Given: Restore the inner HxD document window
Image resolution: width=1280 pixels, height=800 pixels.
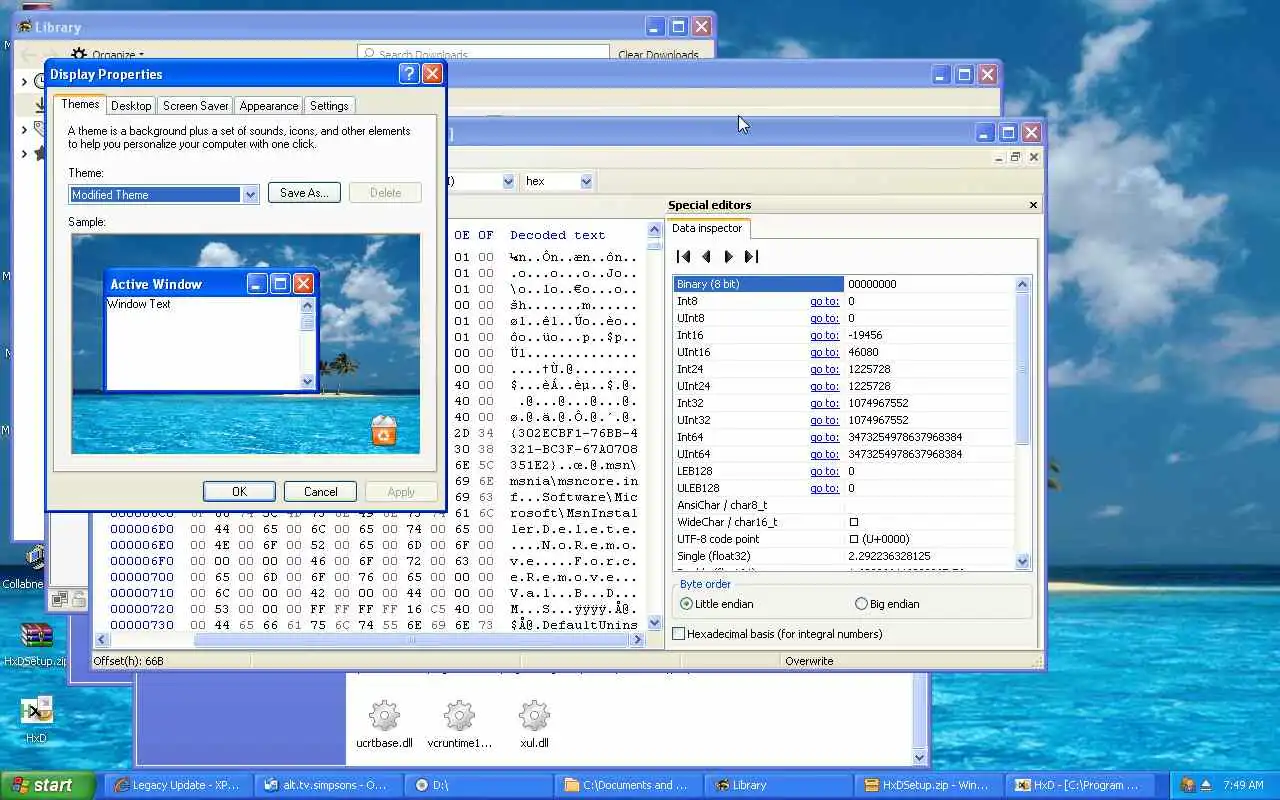Looking at the screenshot, I should pos(1015,157).
